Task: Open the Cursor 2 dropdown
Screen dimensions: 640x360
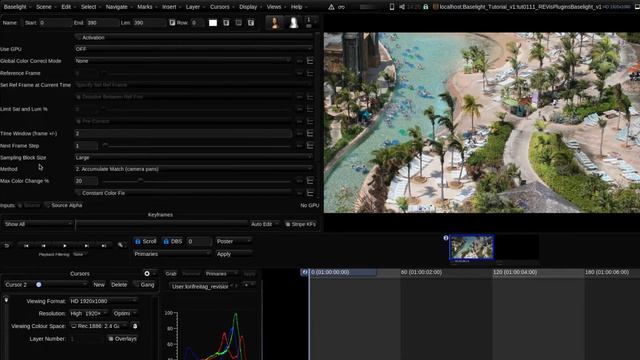Action: 46,284
